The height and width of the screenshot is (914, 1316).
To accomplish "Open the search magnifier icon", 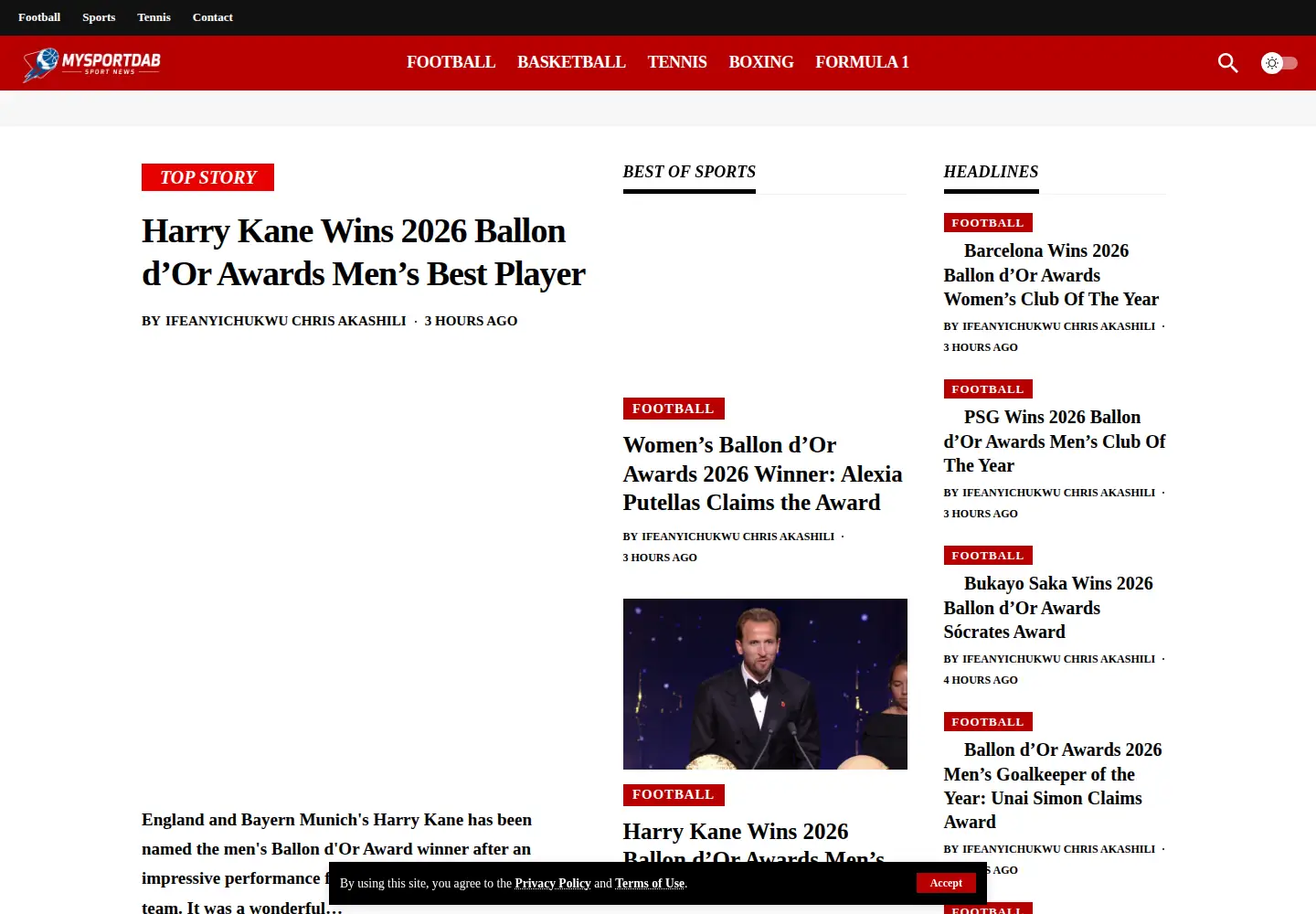I will 1227,63.
